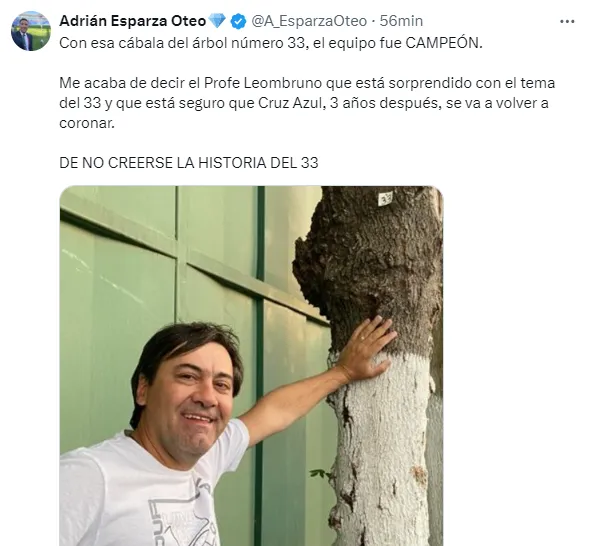Click the hand resting on the tree
Image resolution: width=590 pixels, height=546 pixels.
(x=367, y=349)
